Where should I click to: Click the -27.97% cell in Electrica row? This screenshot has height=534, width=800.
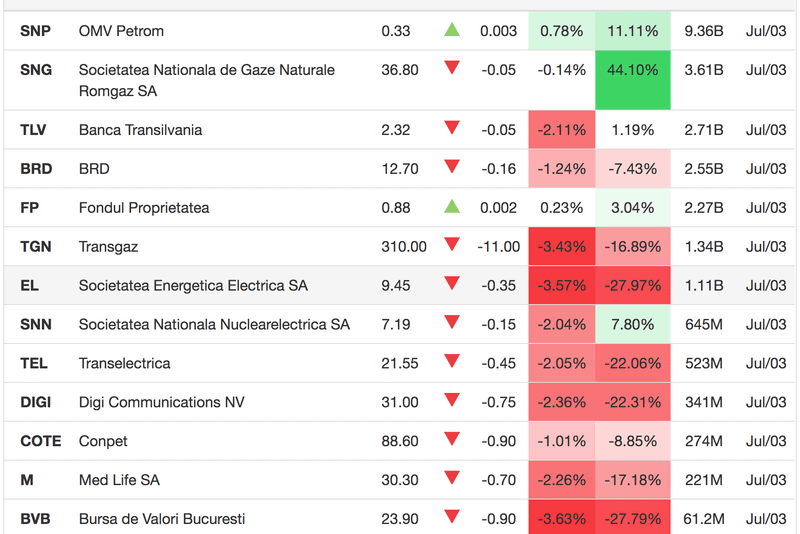(x=633, y=286)
